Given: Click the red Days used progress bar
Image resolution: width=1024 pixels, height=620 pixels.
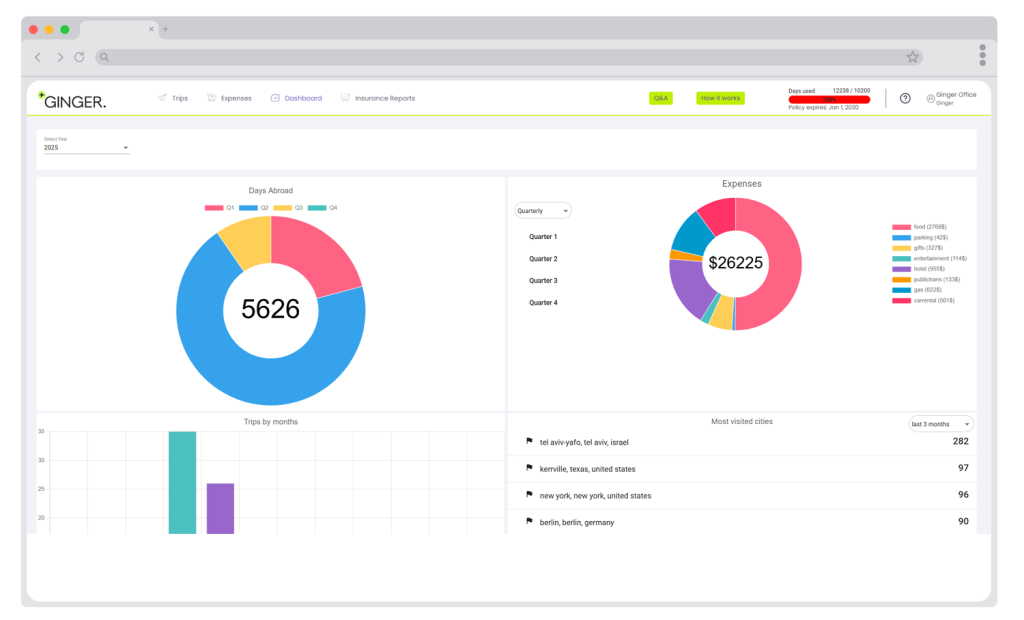Looking at the screenshot, I should (x=829, y=99).
